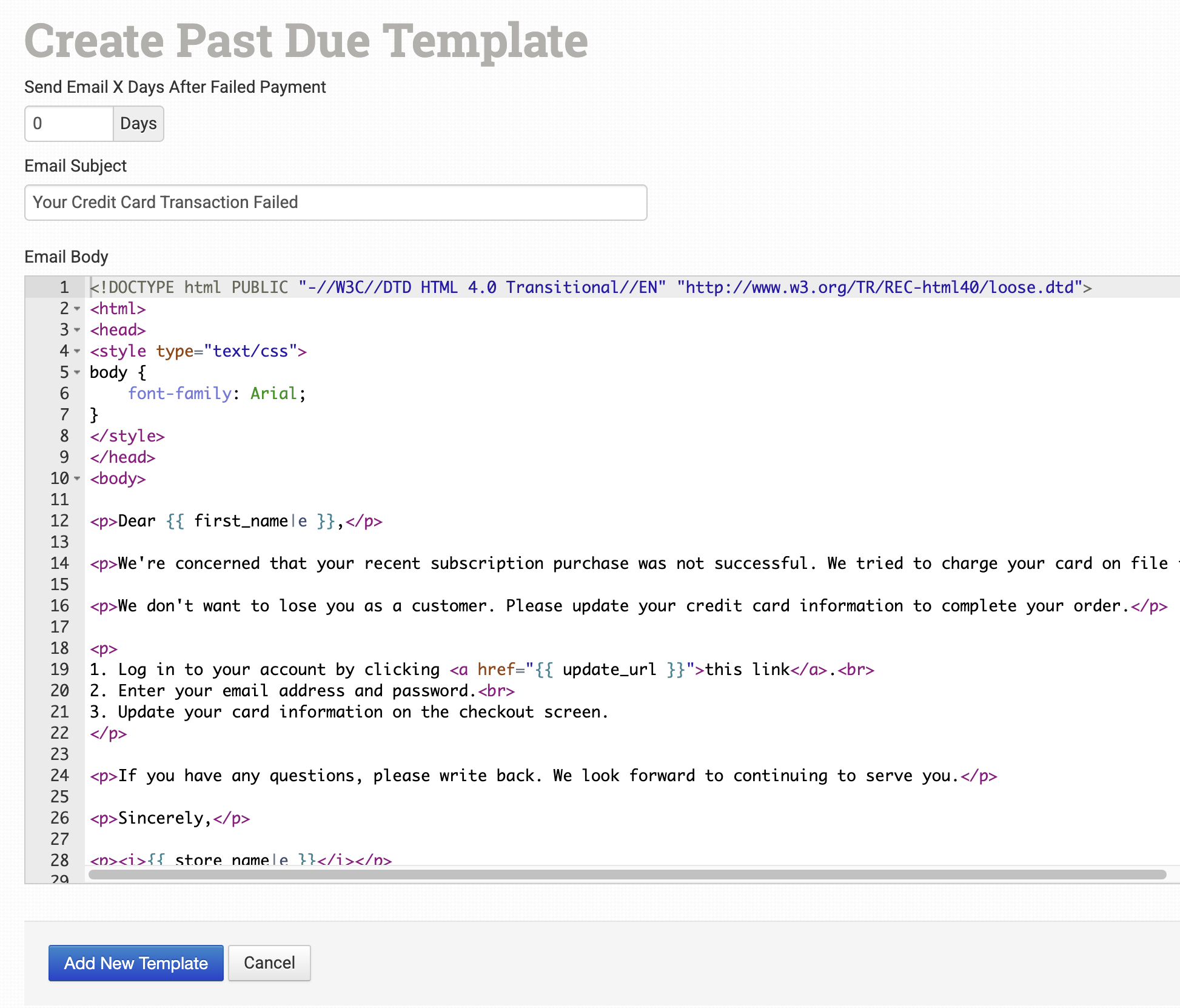Collapse the body tag on line 10
This screenshot has width=1180, height=1008.
[x=77, y=479]
